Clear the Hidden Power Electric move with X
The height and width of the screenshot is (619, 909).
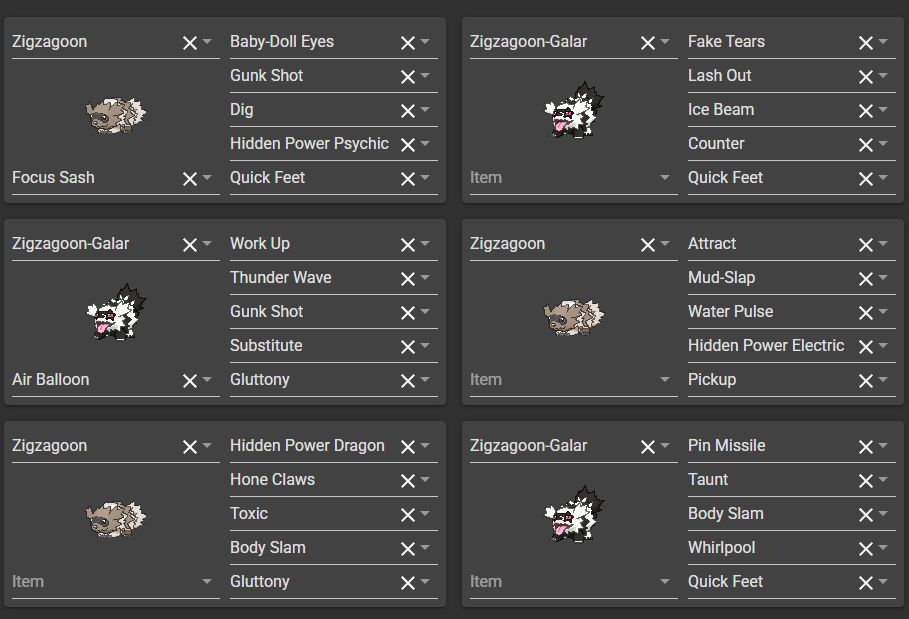click(x=866, y=346)
